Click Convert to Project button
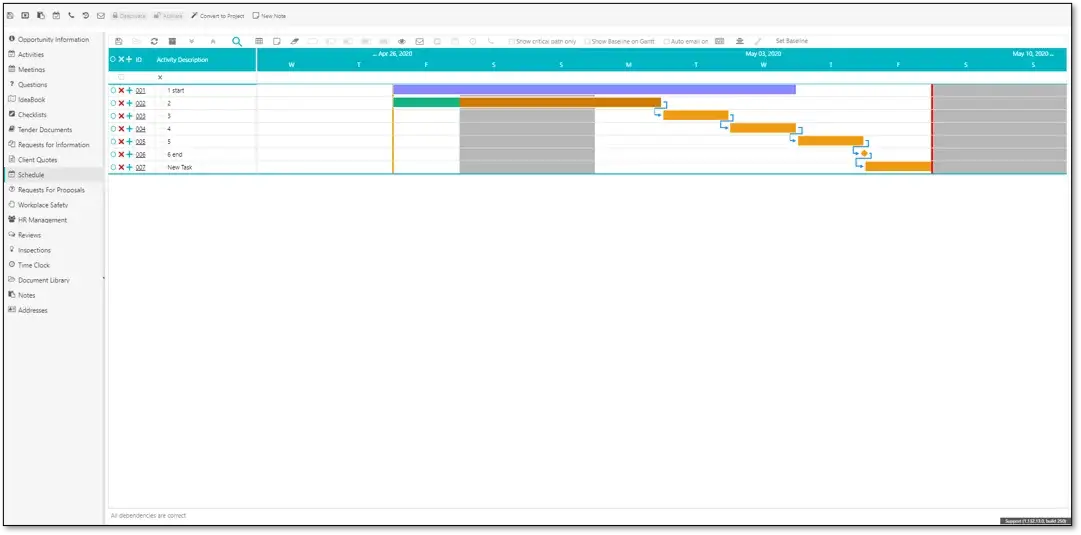1081x535 pixels. coord(218,15)
